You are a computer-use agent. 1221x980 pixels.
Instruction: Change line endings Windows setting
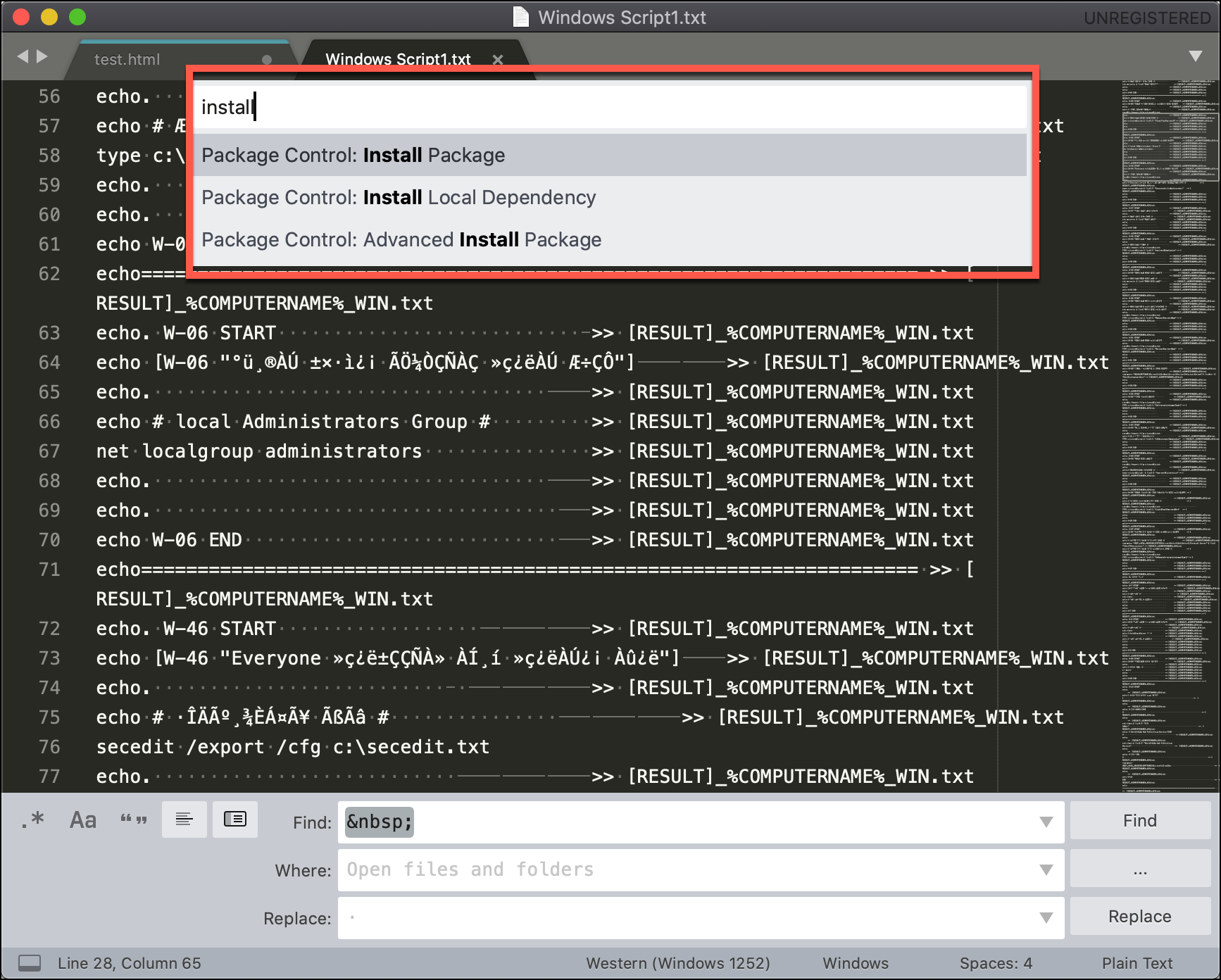coord(856,963)
